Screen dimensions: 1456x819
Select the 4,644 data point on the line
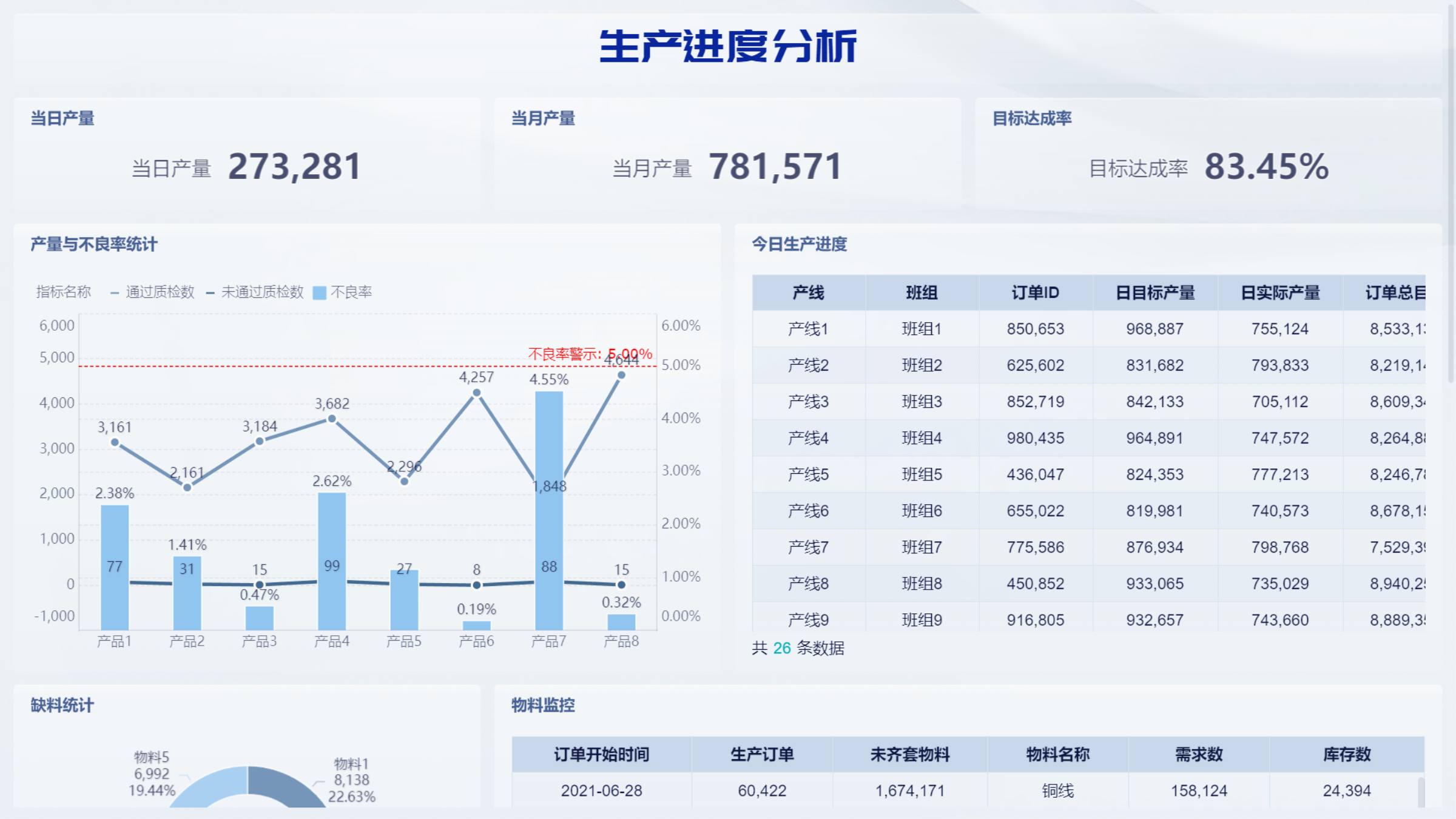(621, 376)
